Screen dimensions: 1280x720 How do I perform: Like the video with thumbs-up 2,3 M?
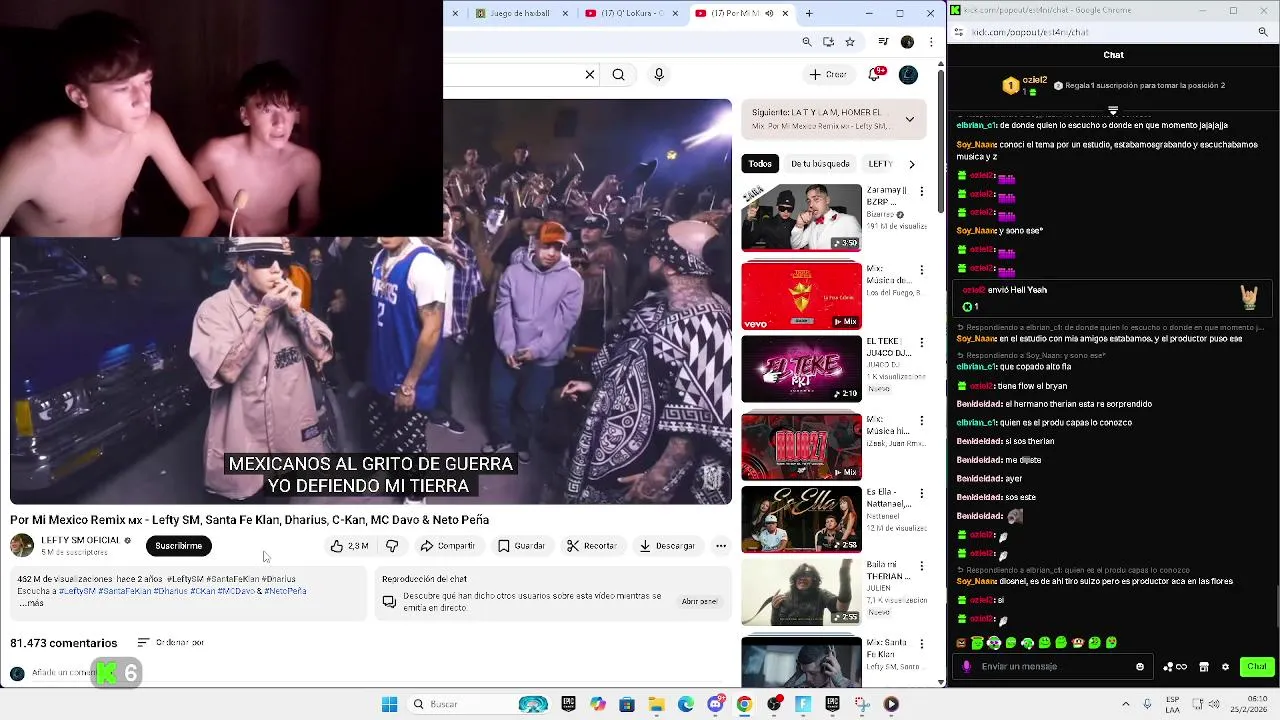coord(349,546)
